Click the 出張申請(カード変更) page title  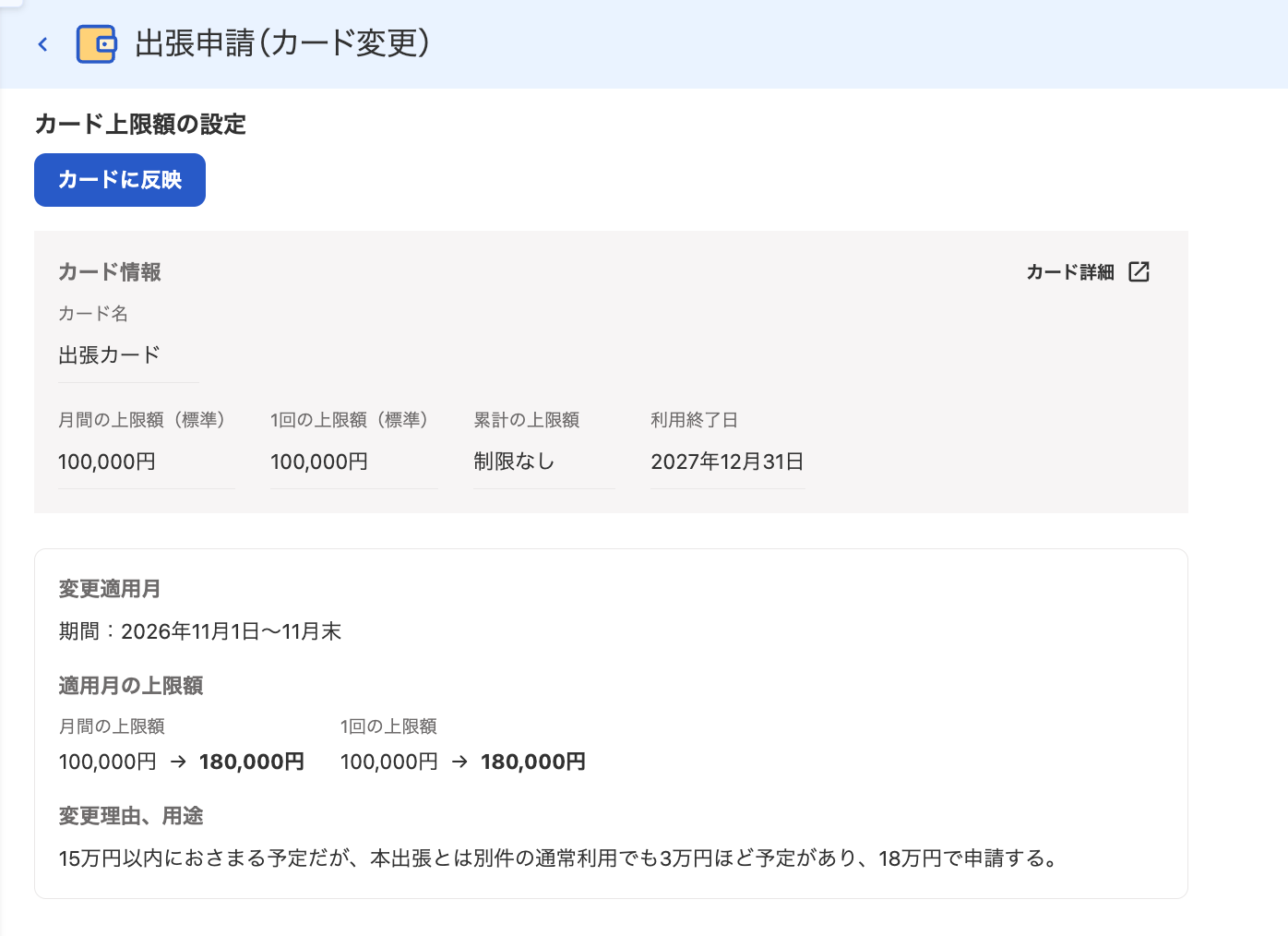point(282,43)
